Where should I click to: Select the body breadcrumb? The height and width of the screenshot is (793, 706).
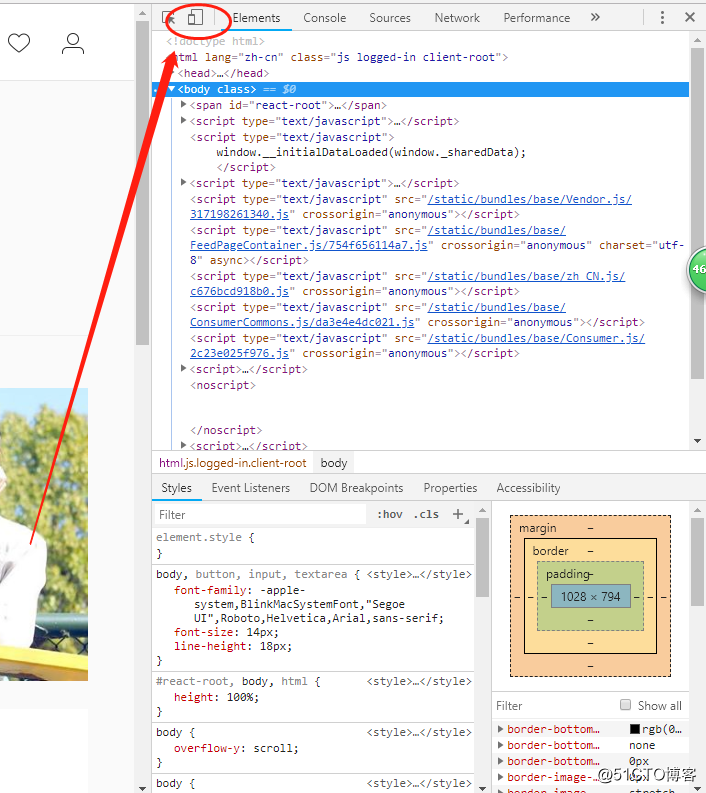334,463
